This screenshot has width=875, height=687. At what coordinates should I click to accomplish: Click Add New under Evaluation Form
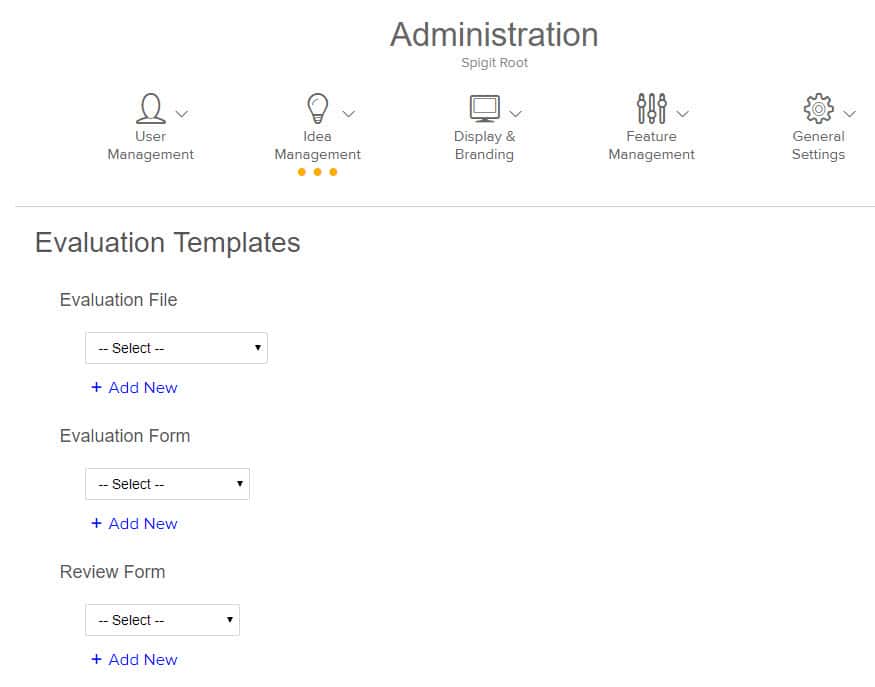point(134,524)
